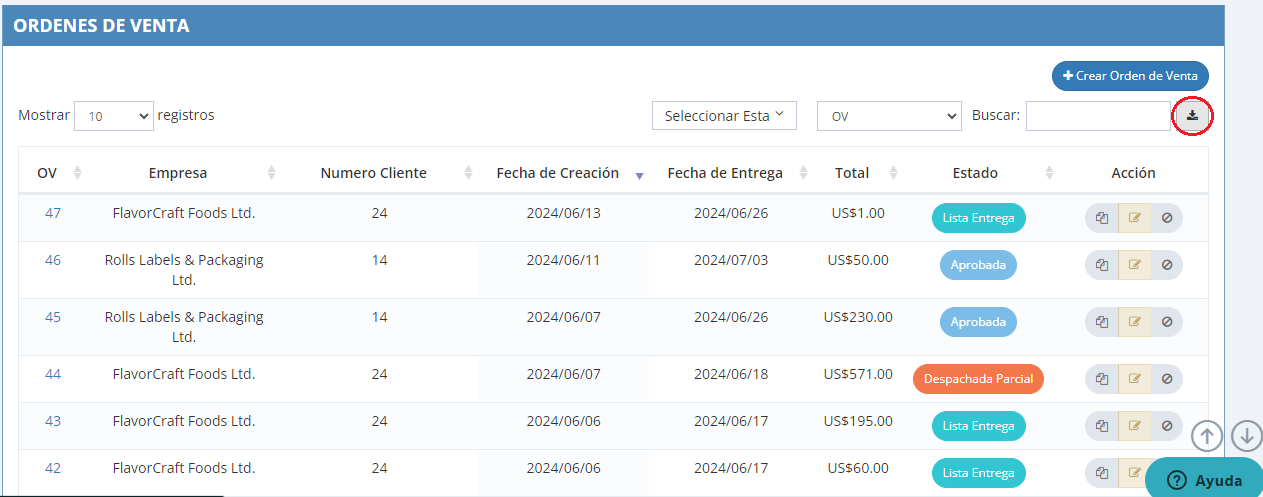The image size is (1263, 497).
Task: Click the scroll up arrow icon
Action: (1207, 436)
